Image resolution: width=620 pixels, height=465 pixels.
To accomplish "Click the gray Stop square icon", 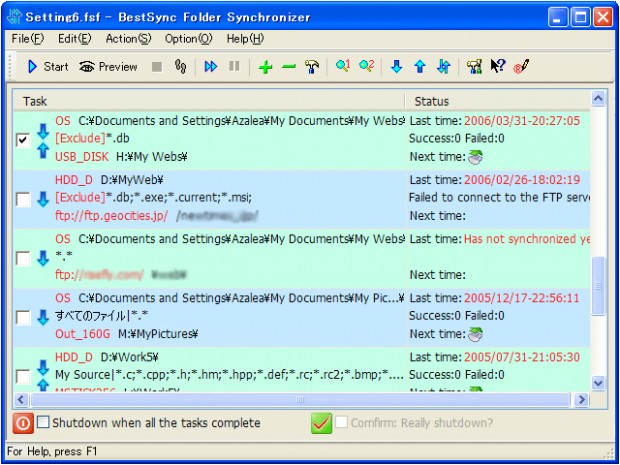I will pyautogui.click(x=157, y=67).
